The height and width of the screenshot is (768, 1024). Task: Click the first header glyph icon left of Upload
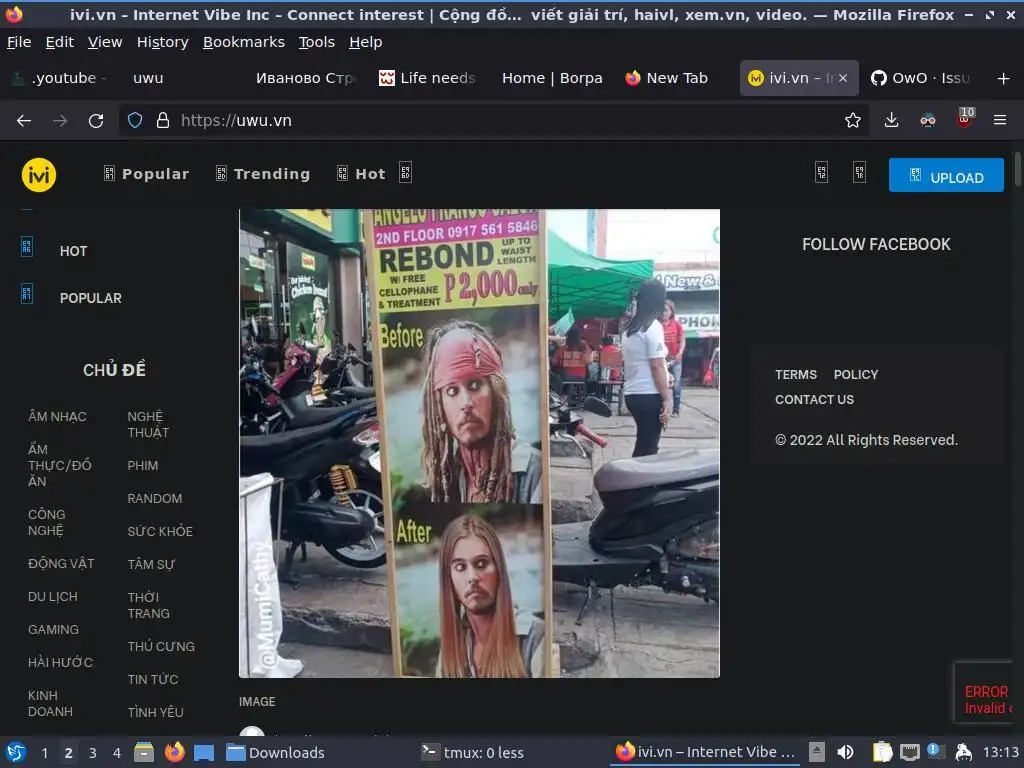coord(822,172)
